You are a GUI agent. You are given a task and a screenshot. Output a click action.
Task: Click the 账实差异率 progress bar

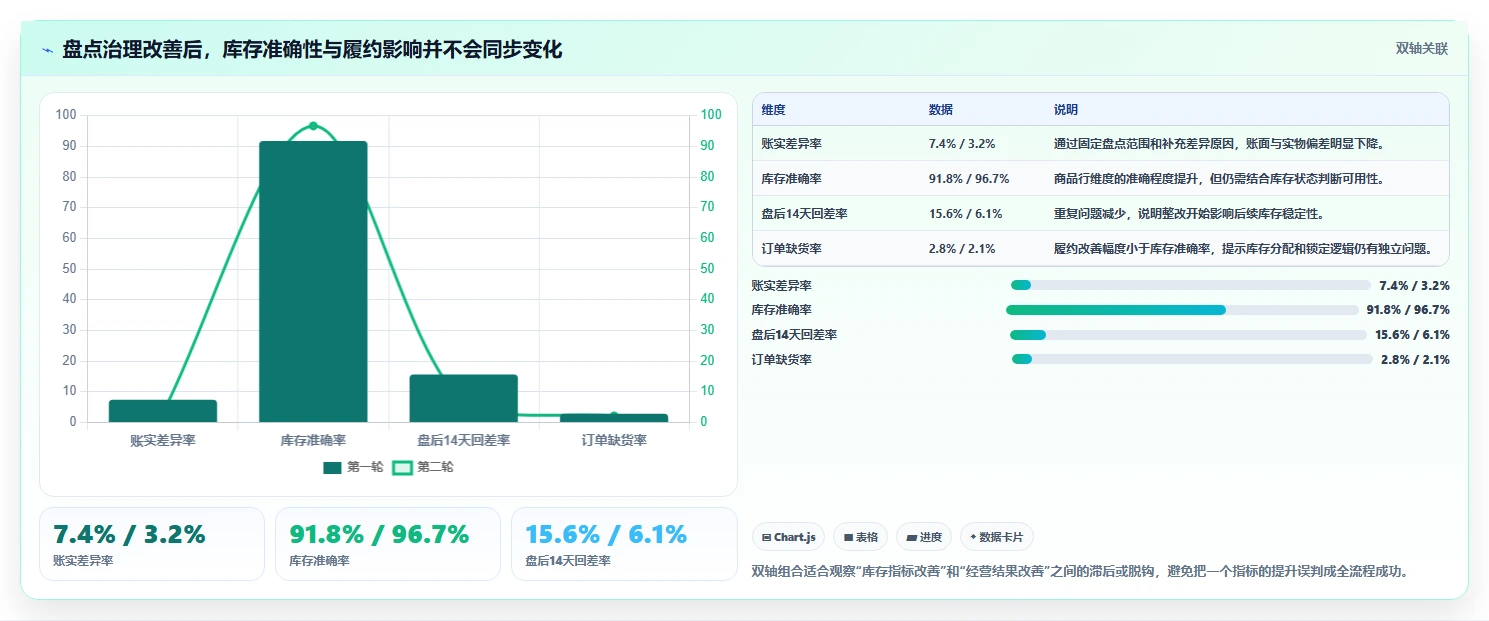click(x=1190, y=285)
